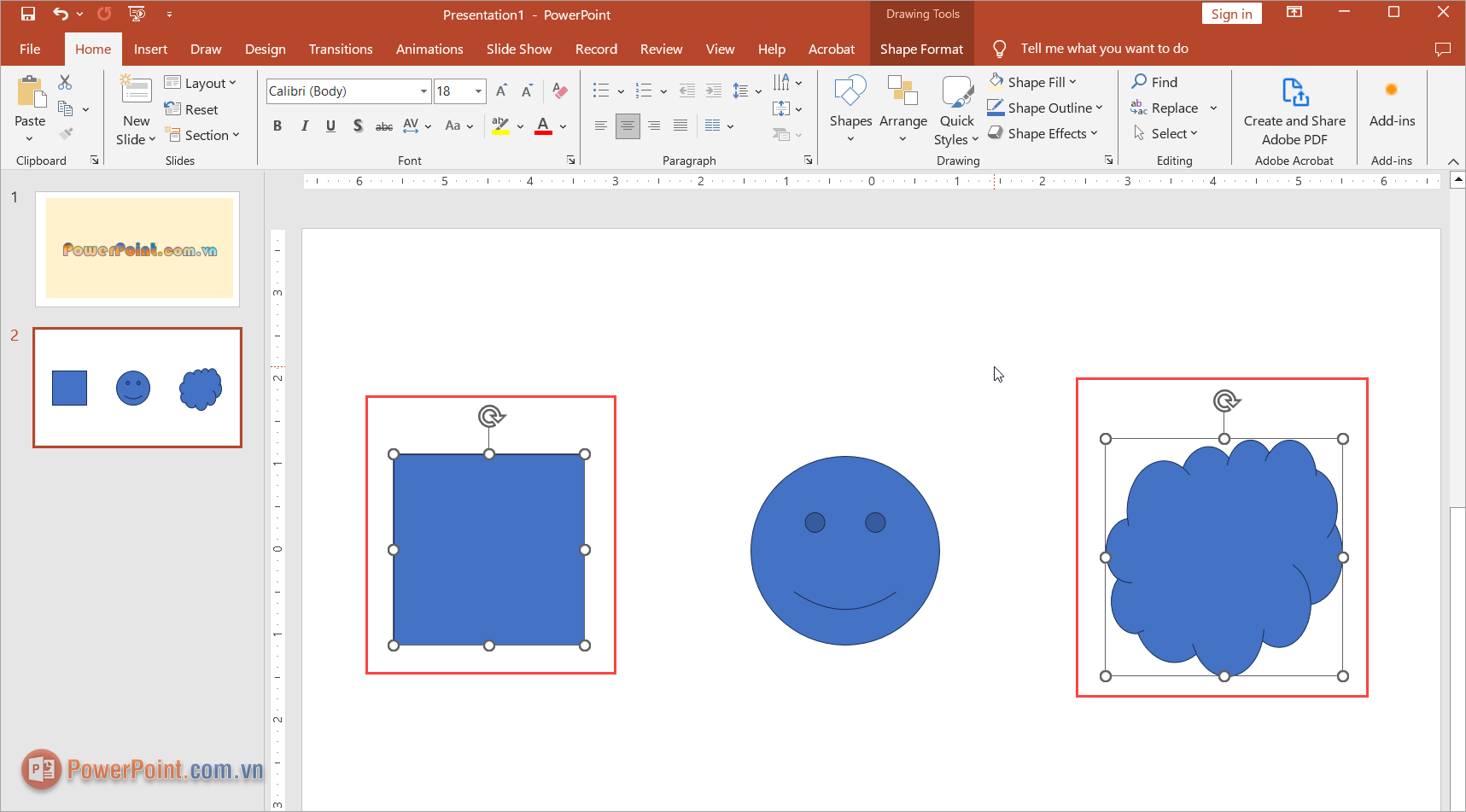This screenshot has height=812, width=1466.
Task: Align text right icon
Action: (654, 126)
